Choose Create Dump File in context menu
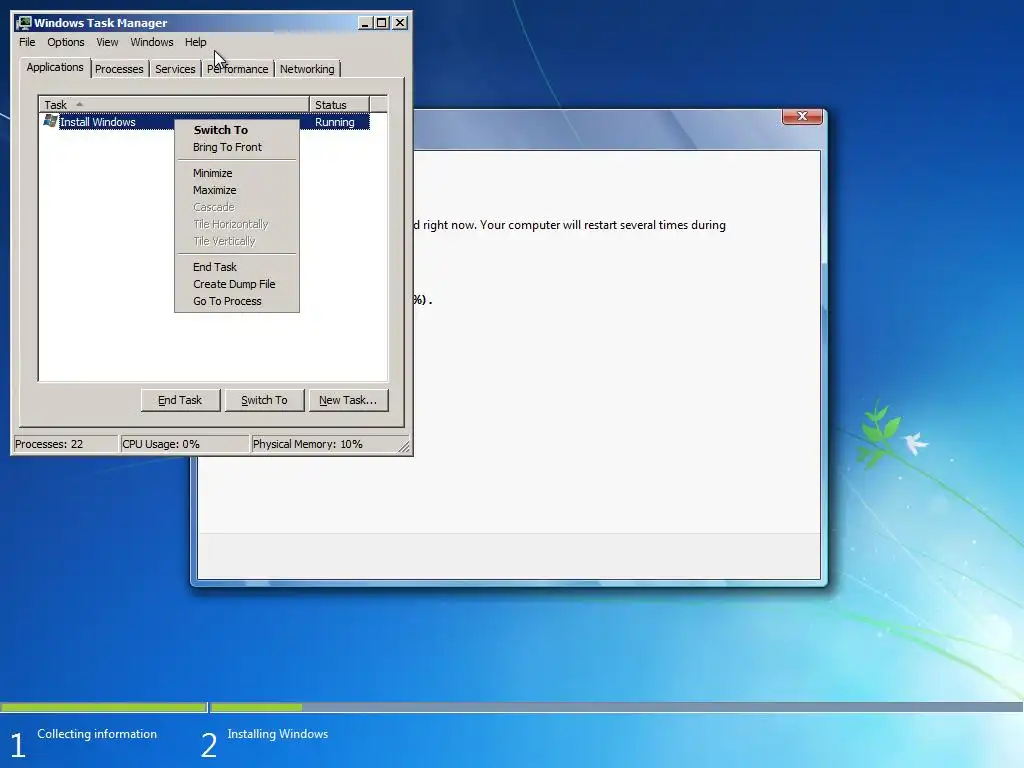This screenshot has height=768, width=1024. [x=236, y=284]
